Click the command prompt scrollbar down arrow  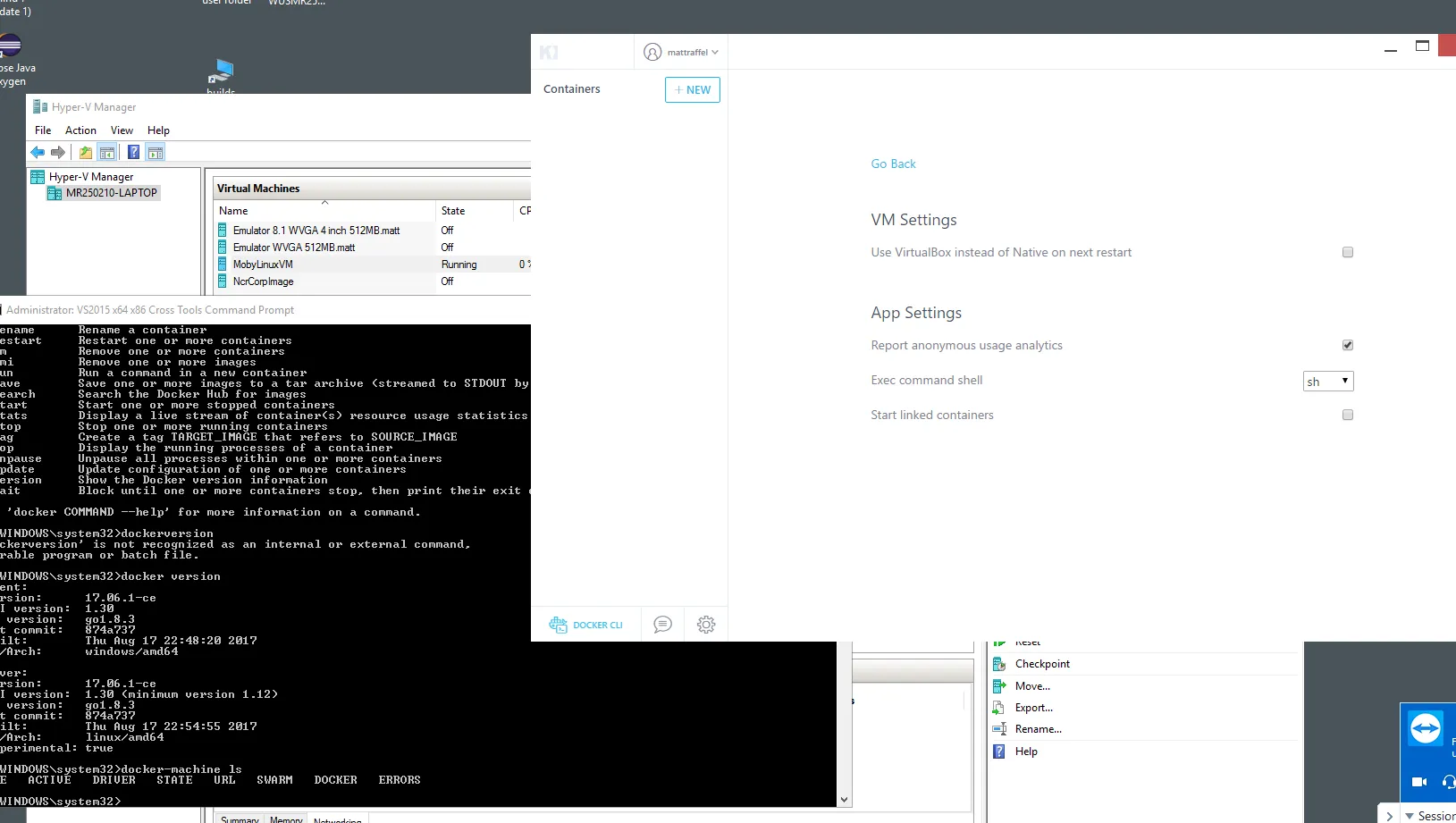(x=845, y=800)
